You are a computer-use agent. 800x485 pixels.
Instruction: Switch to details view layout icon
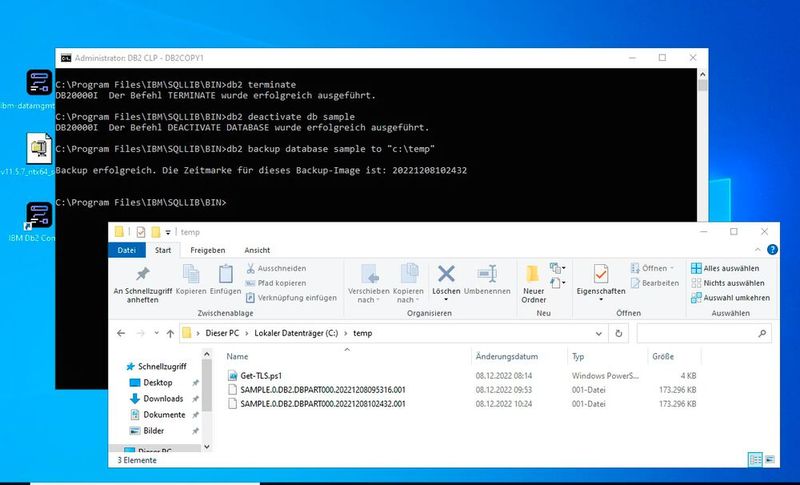[x=755, y=460]
